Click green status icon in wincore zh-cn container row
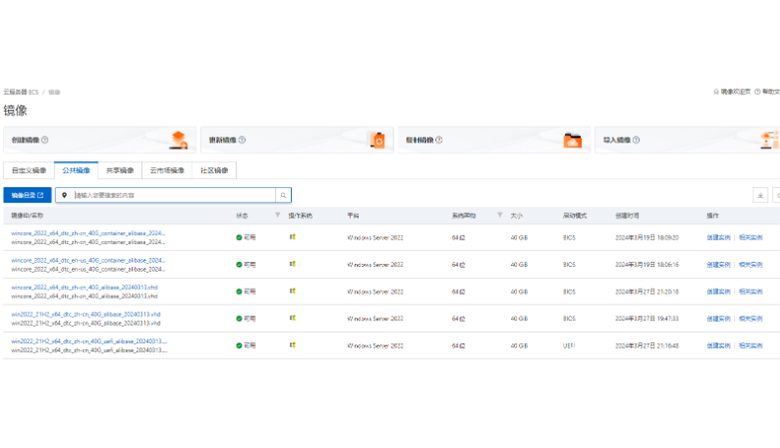The width and height of the screenshot is (780, 448). click(239, 238)
